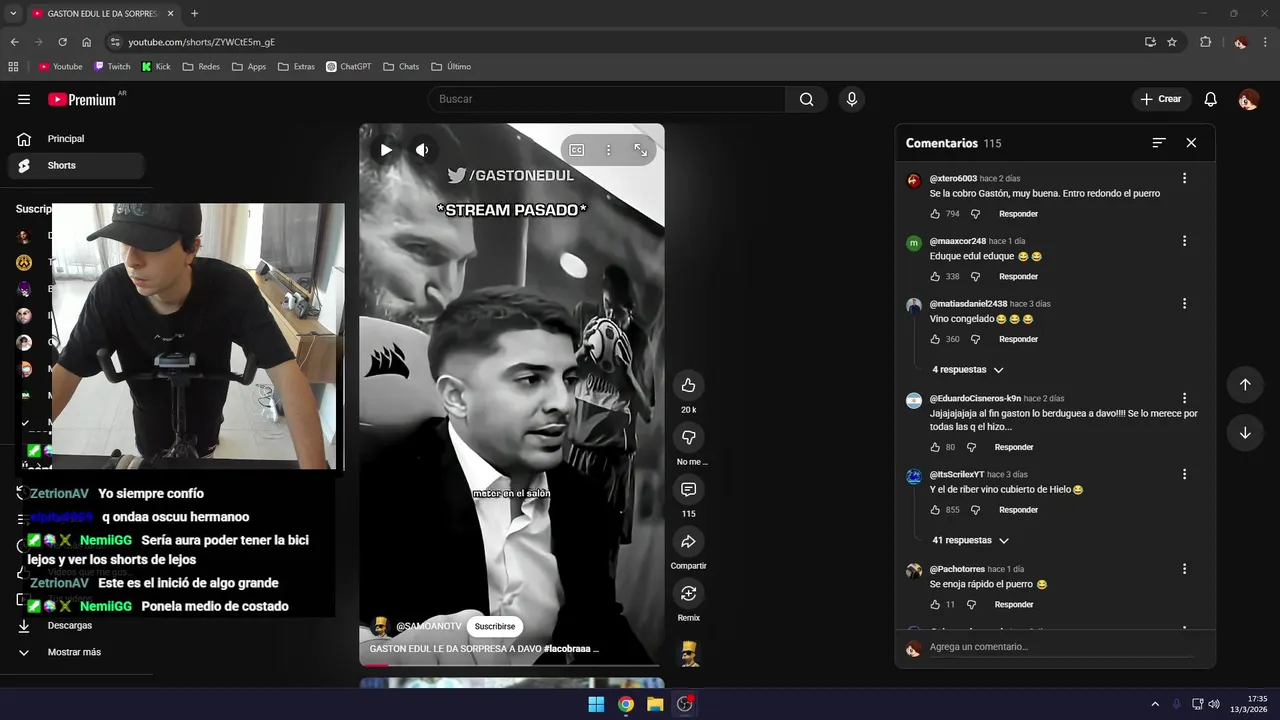Image resolution: width=1280 pixels, height=720 pixels.
Task: Start voice search with microphone icon
Action: pyautogui.click(x=852, y=99)
